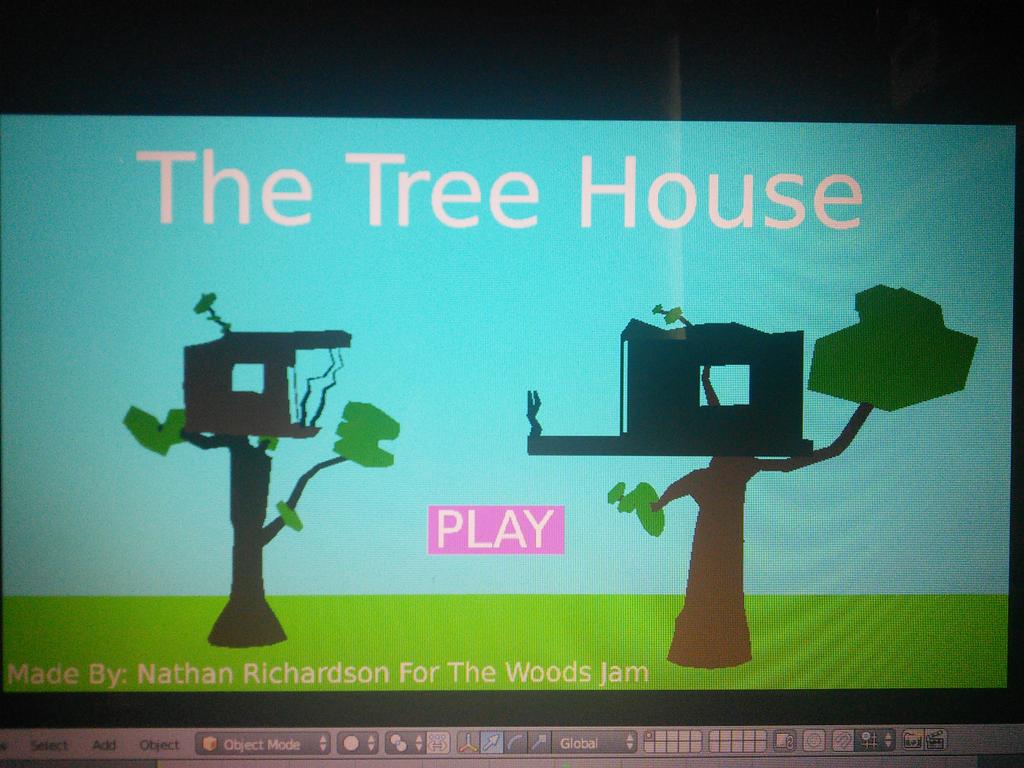Toggle manipulate center points button
Viewport: 1024px width, 768px height.
pyautogui.click(x=438, y=743)
